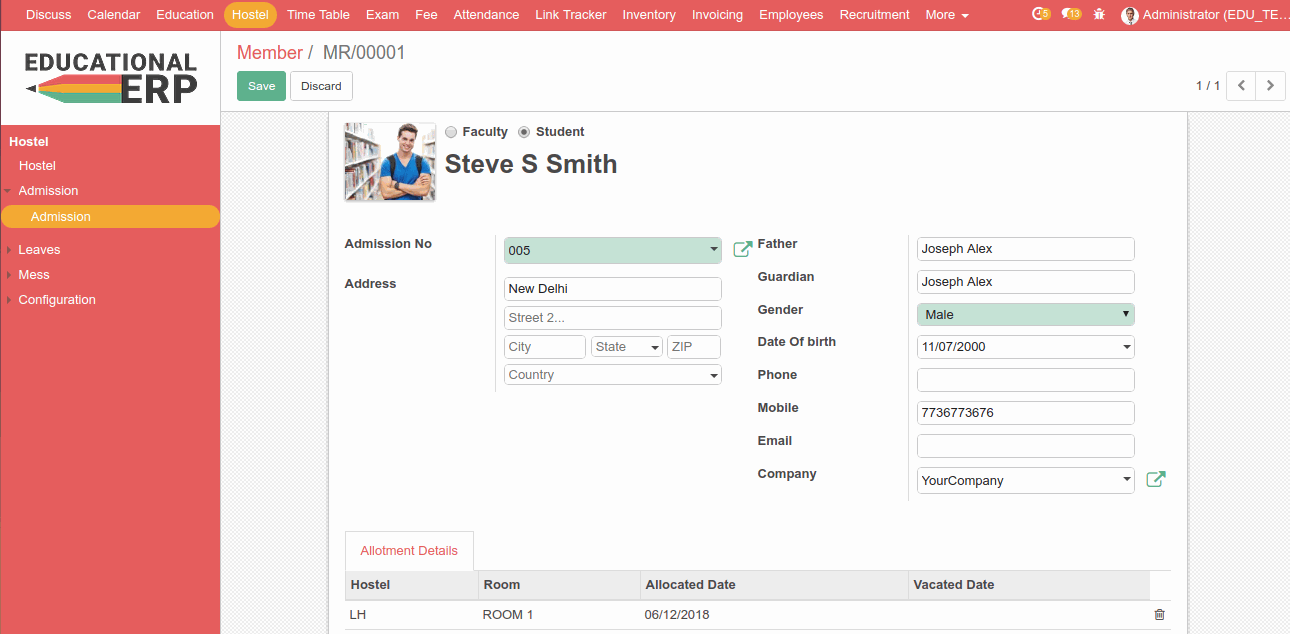The width and height of the screenshot is (1290, 634).
Task: Click the Steve S Smith name field
Action: [531, 165]
